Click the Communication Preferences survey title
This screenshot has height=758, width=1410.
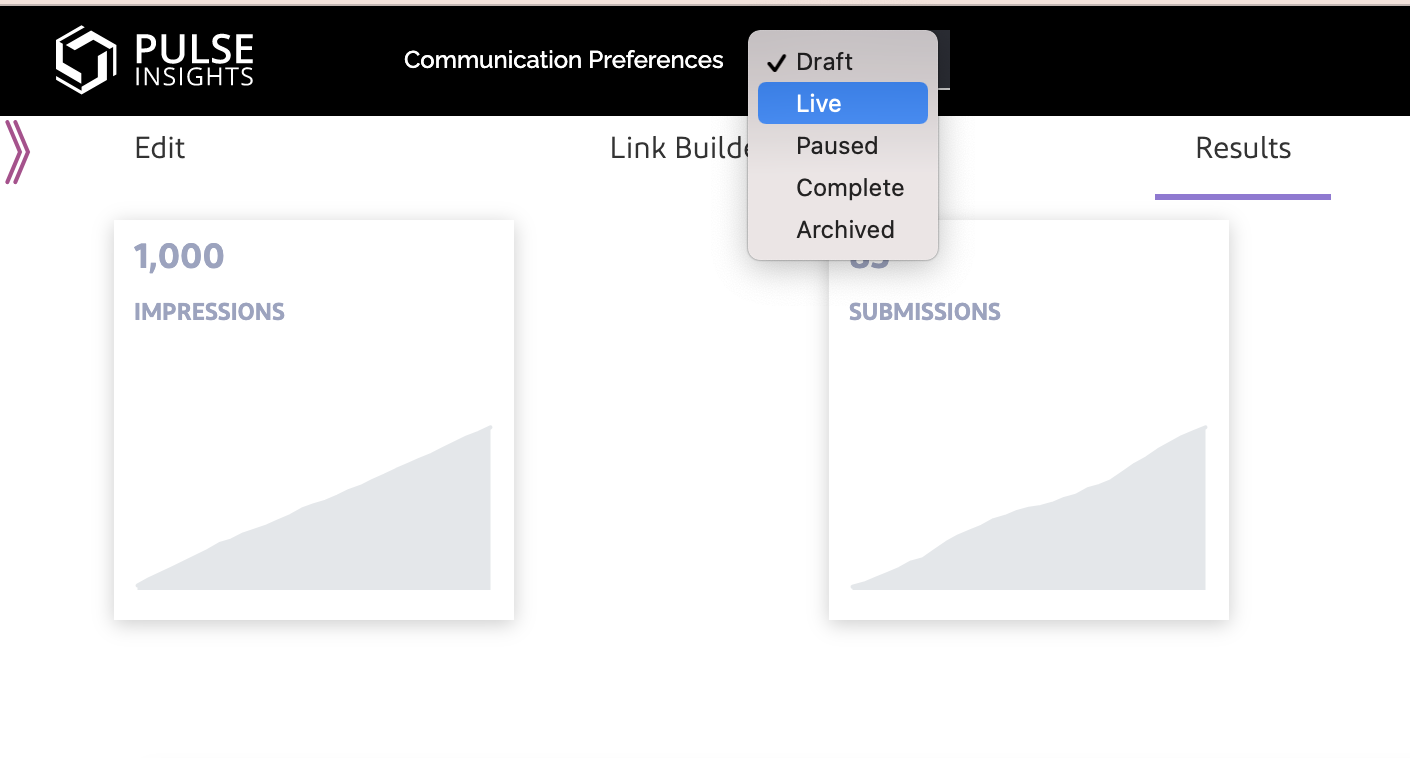[x=563, y=60]
